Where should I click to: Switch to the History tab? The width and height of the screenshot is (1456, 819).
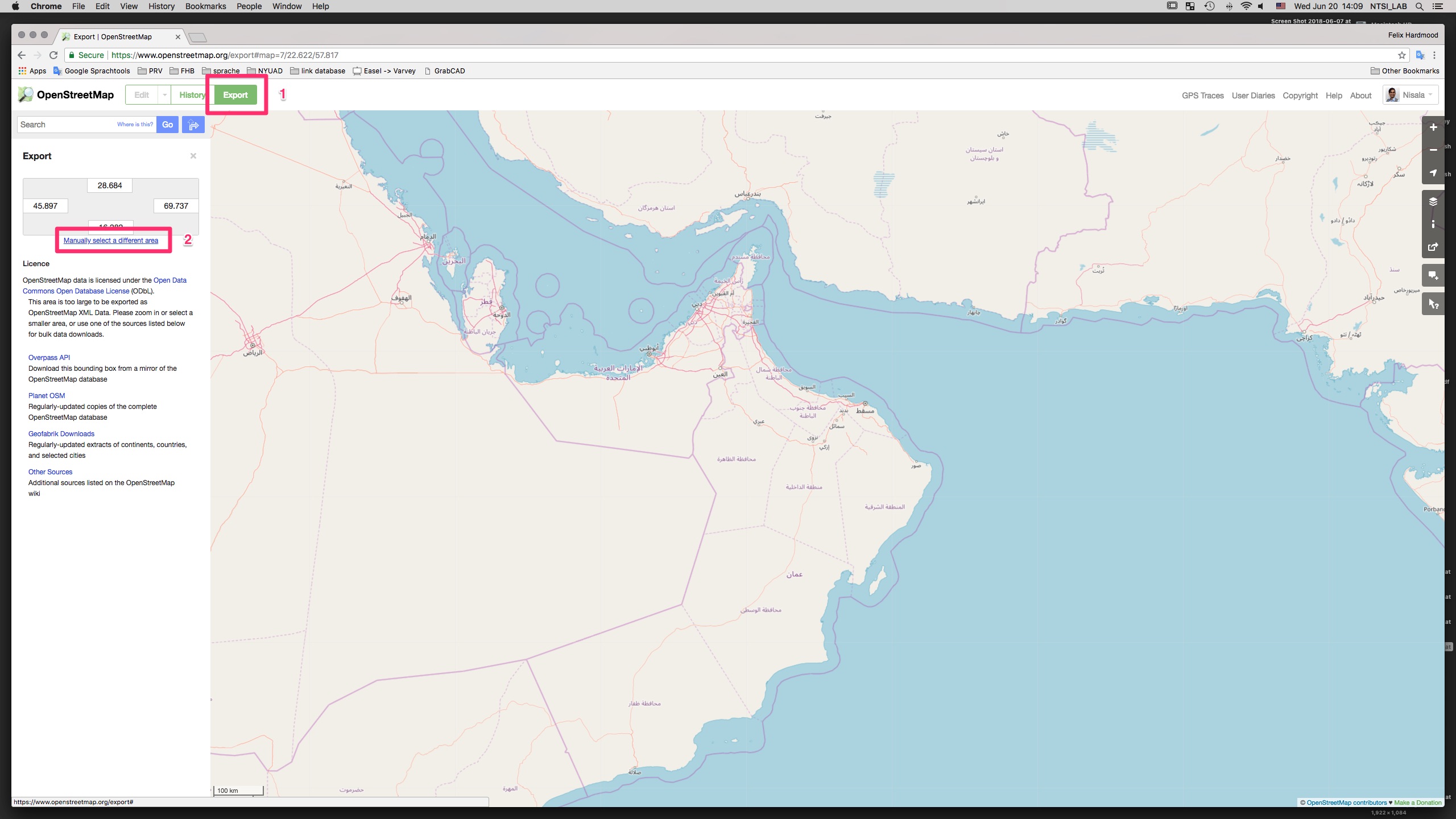tap(191, 95)
